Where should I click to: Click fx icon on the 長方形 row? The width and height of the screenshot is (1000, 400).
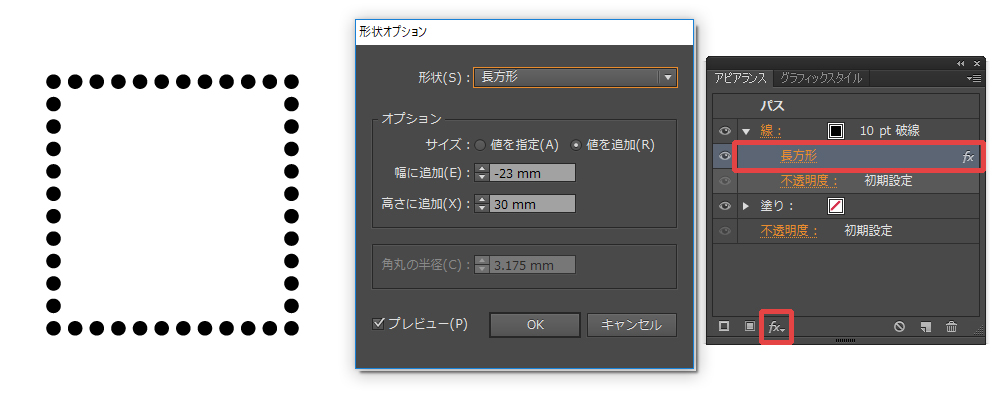[967, 157]
